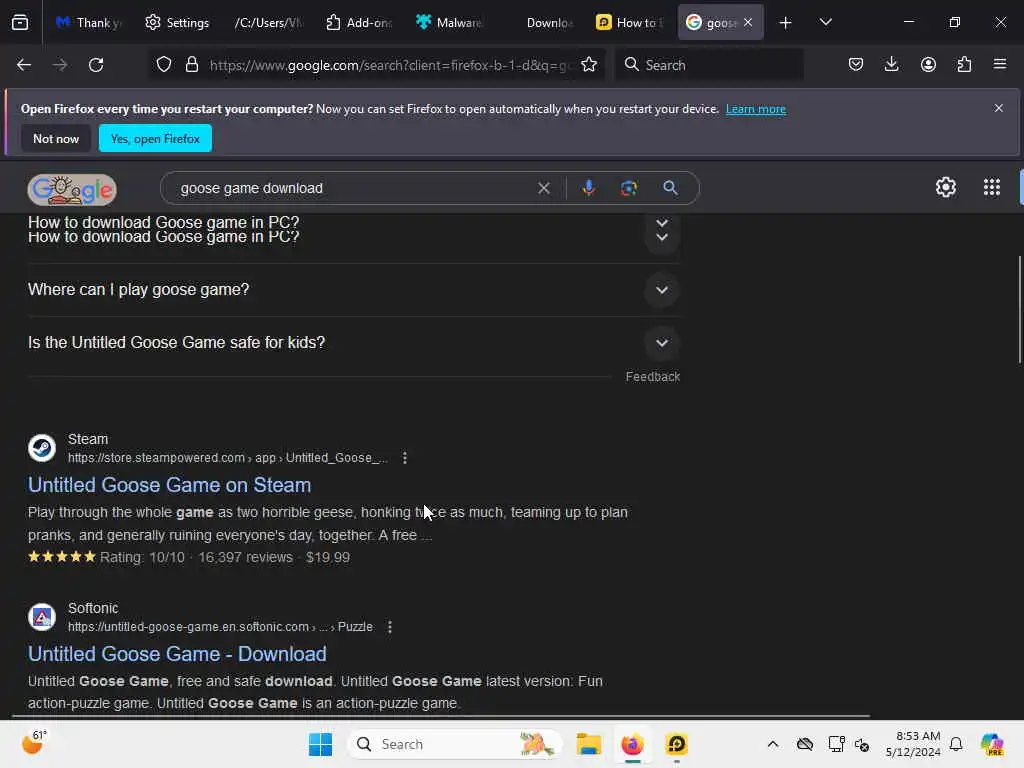The width and height of the screenshot is (1024, 768).
Task: Clear the Google search query
Action: point(543,188)
